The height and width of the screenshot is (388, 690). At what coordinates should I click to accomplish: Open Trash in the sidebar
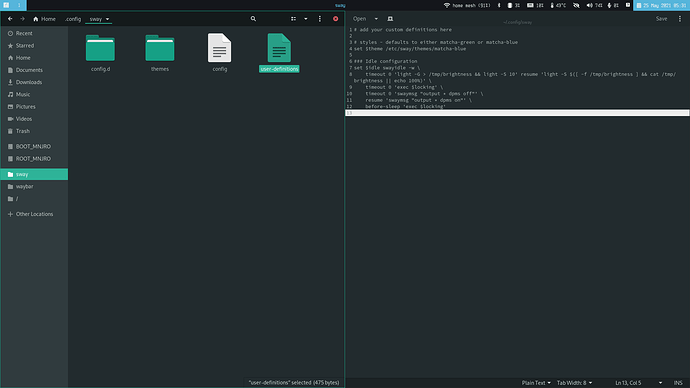(x=34, y=131)
